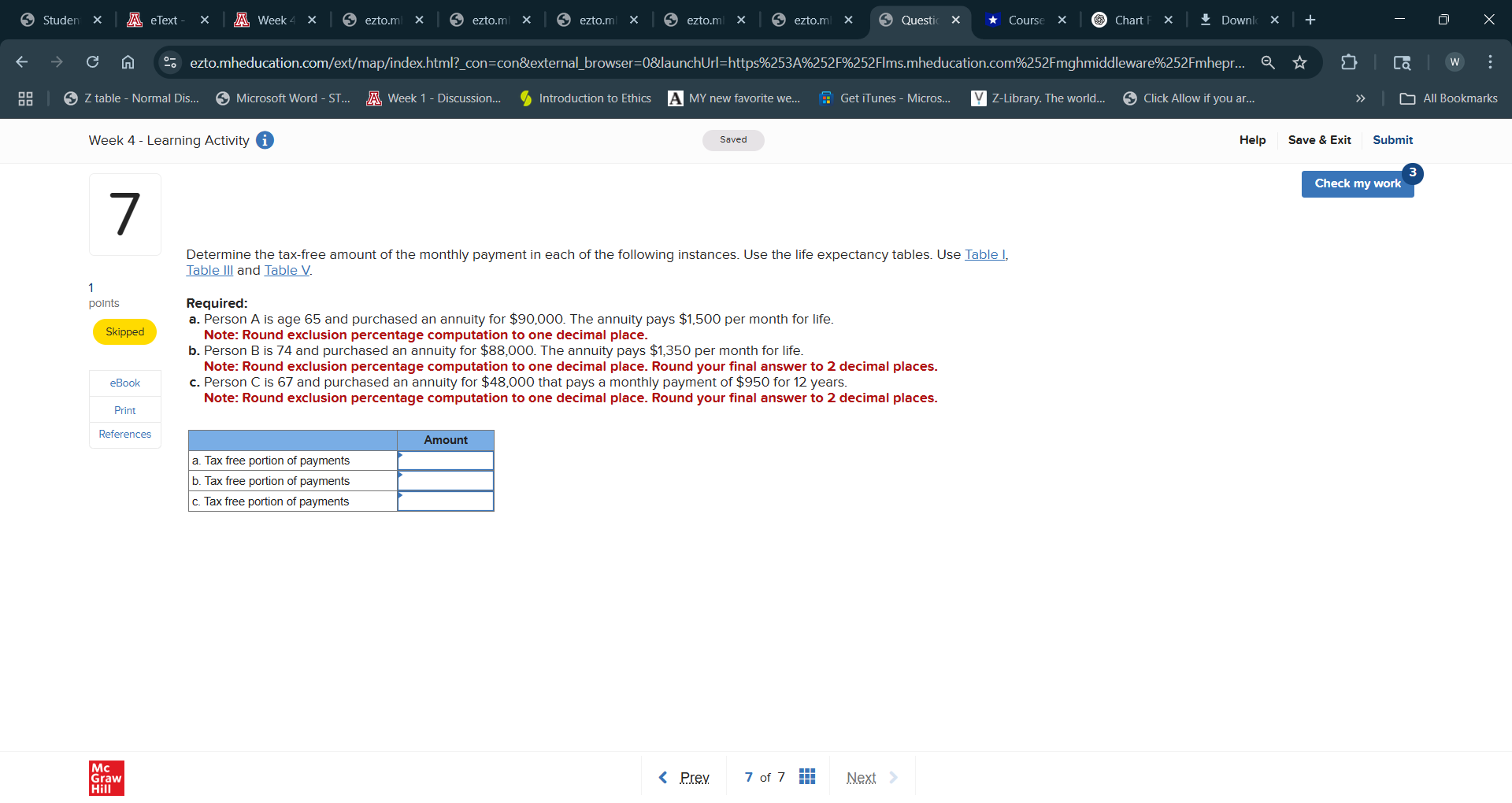Close the Questic tab
The width and height of the screenshot is (1512, 803).
956,20
